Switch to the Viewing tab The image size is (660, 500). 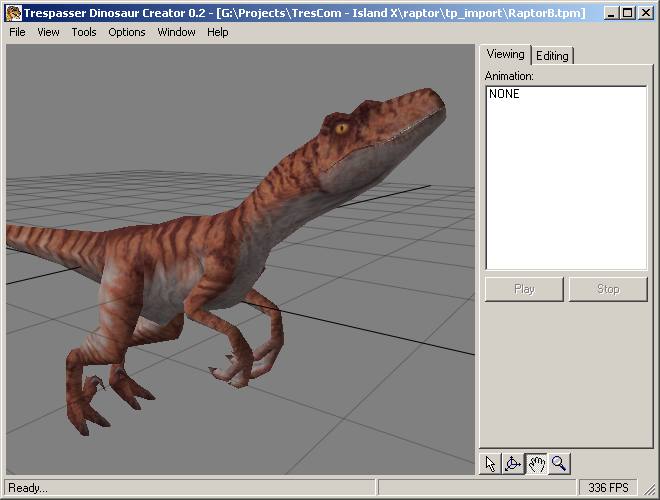tap(506, 54)
